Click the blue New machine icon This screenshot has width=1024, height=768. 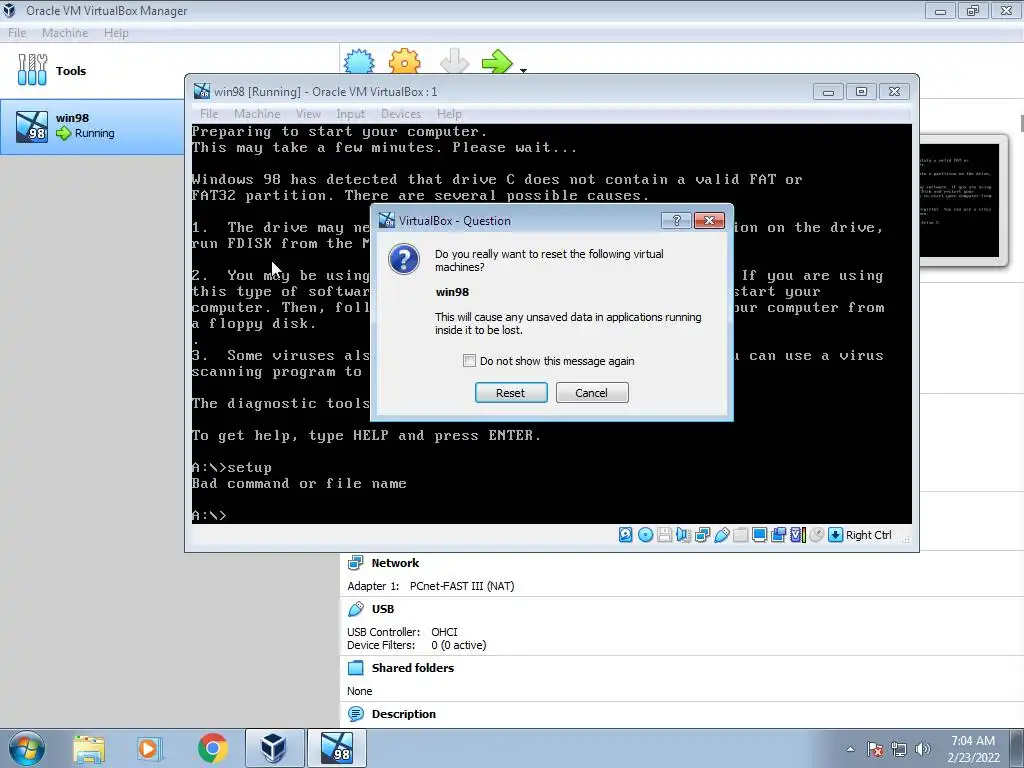pos(359,62)
